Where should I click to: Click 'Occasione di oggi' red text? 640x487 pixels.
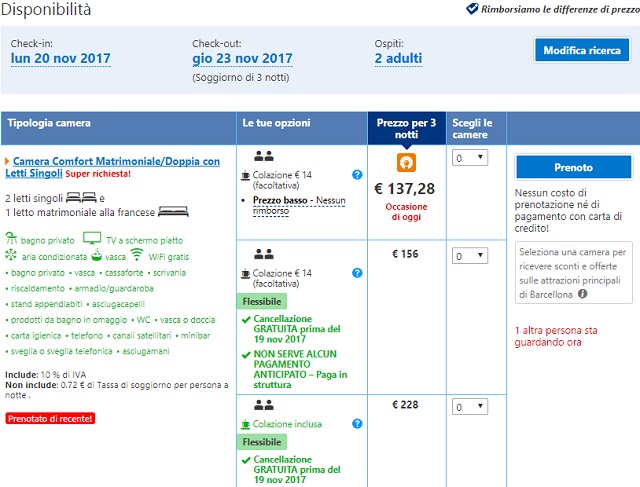(406, 211)
